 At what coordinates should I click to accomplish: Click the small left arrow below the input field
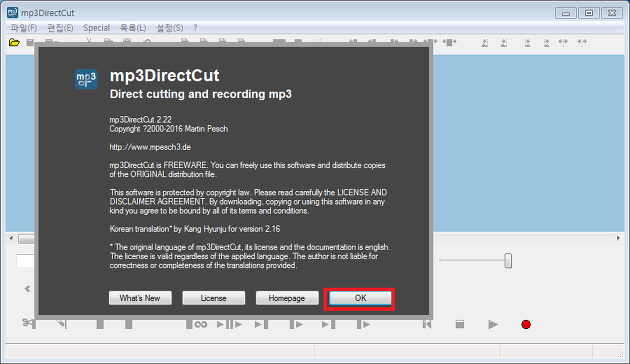coord(27,288)
